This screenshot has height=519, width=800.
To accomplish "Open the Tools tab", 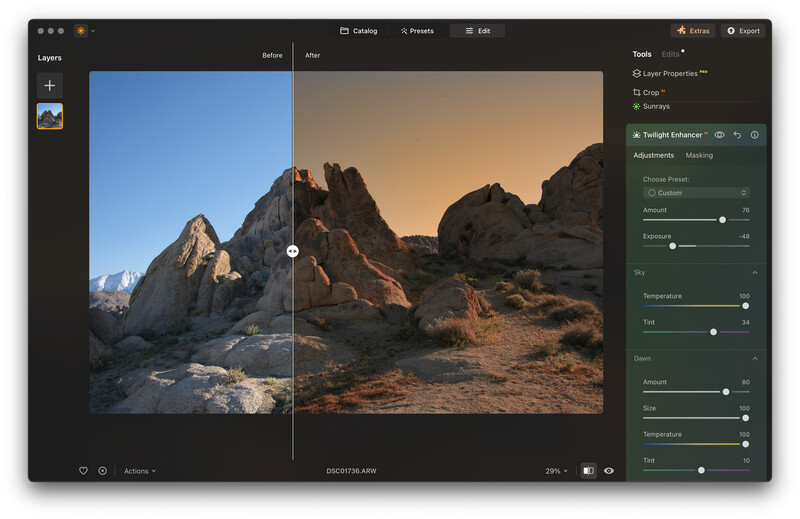I will [642, 54].
